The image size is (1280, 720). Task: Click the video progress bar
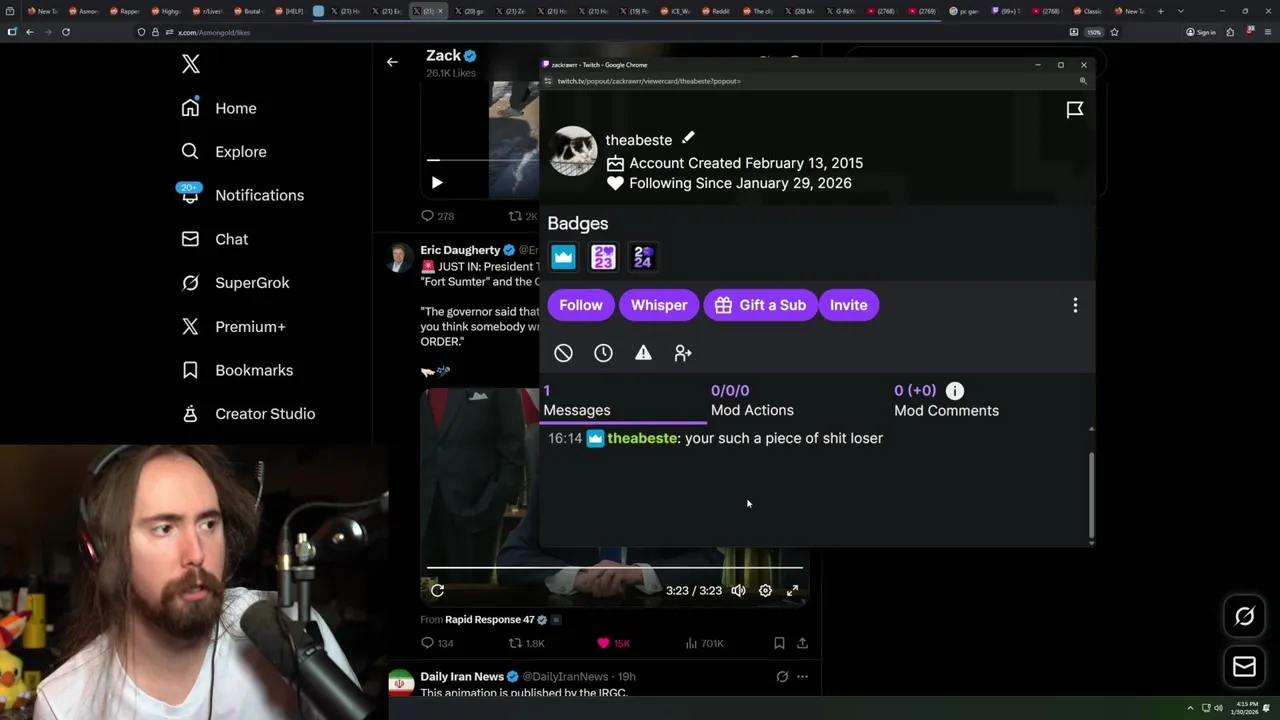(x=614, y=568)
